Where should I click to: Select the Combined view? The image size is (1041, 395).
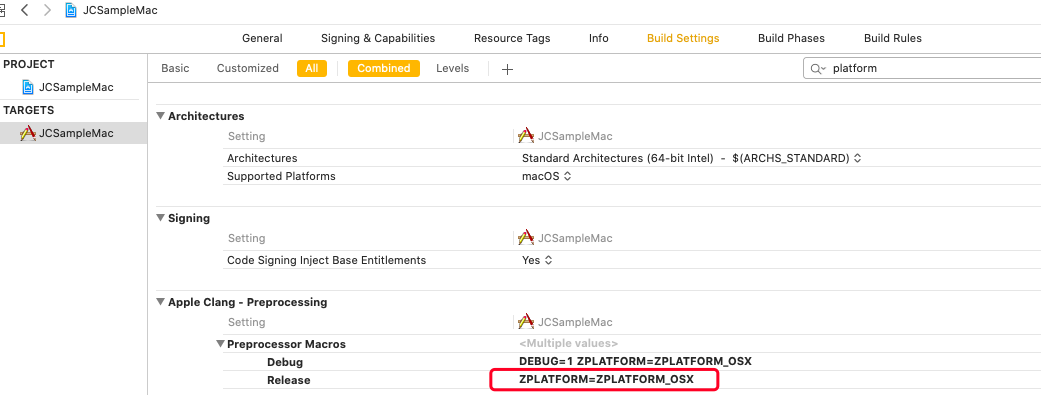(x=384, y=68)
